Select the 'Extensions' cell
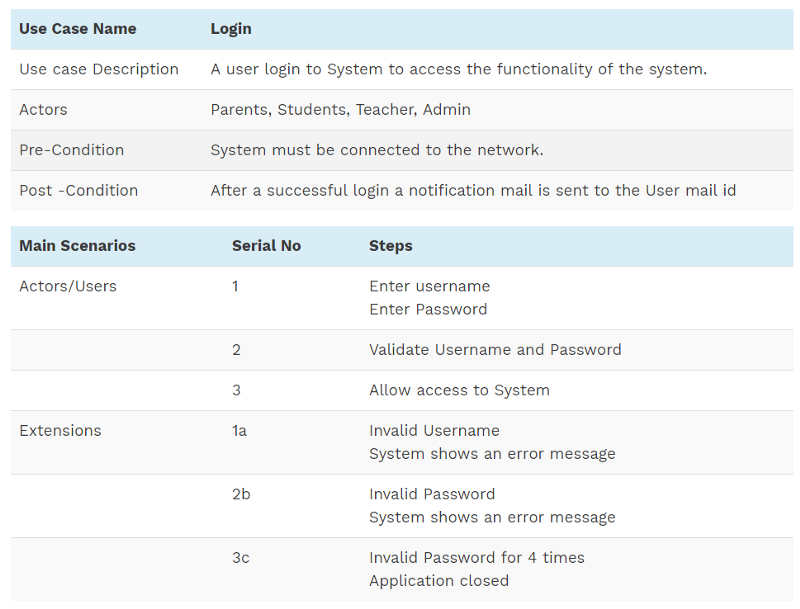The height and width of the screenshot is (609, 800). pyautogui.click(x=60, y=430)
